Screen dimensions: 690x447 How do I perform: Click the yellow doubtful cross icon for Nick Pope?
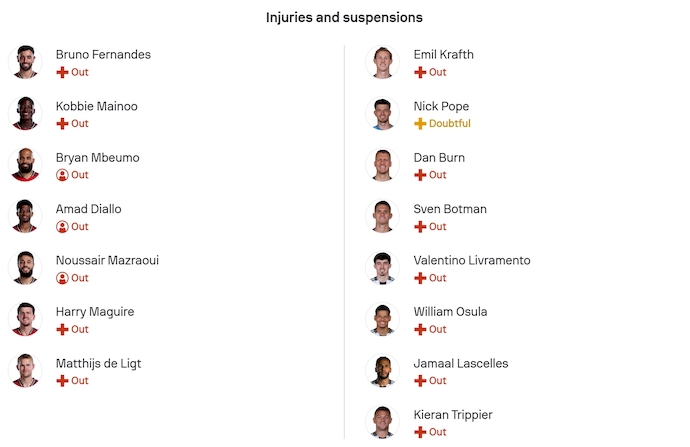[420, 124]
